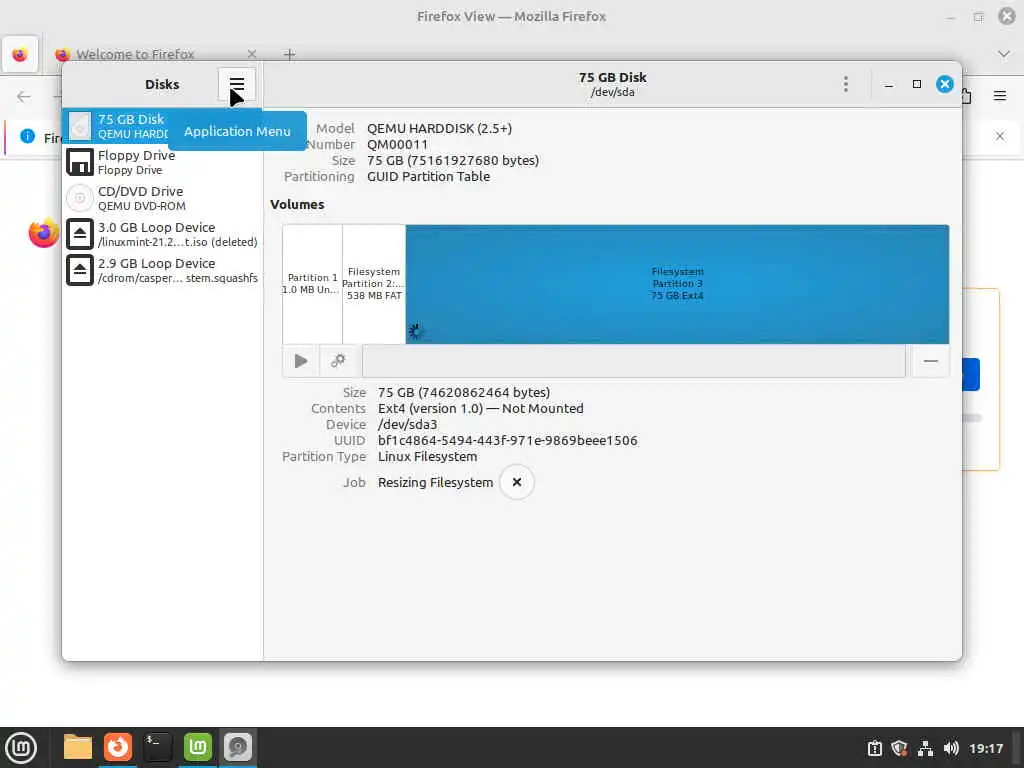
Task: Click serial number QM00011
Action: [398, 144]
